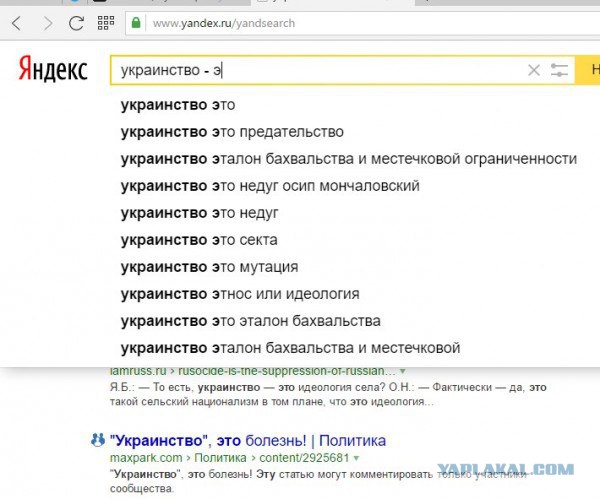Reload the page with the refresh icon
Screen dimensions: 600x499
(x=76, y=23)
